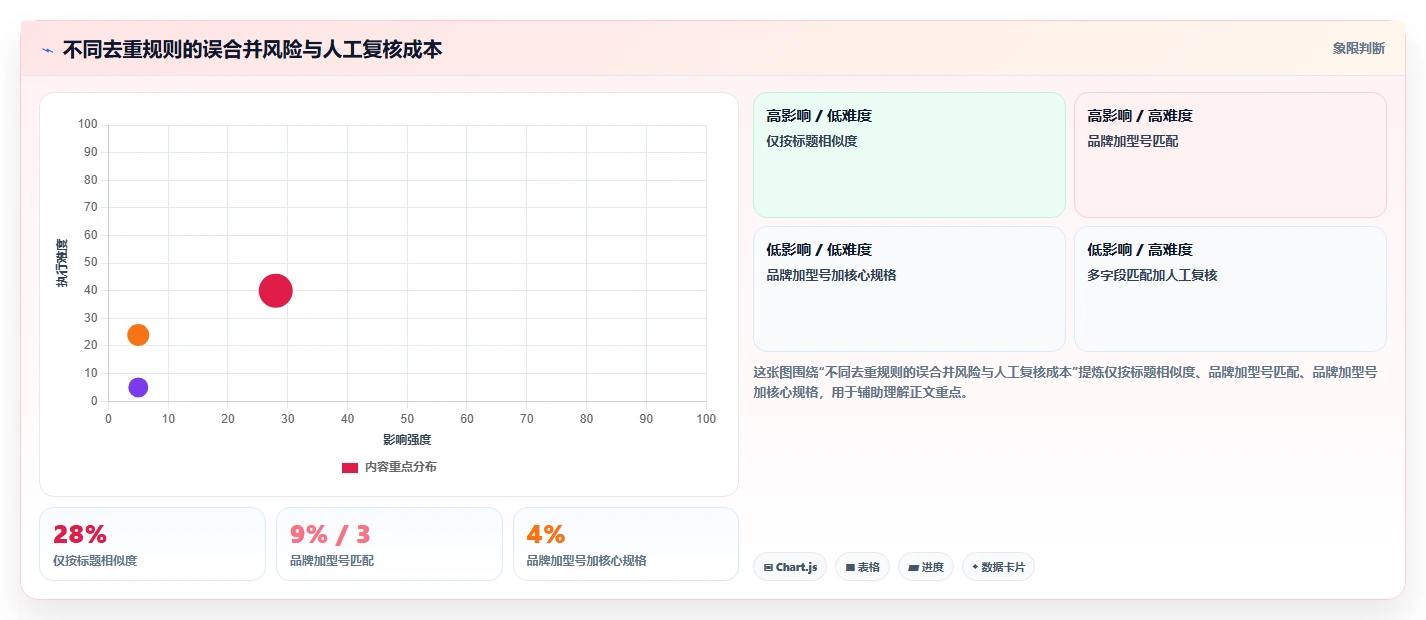
Task: Open the 低影响 / 高难度 quadrant card
Action: (1230, 289)
